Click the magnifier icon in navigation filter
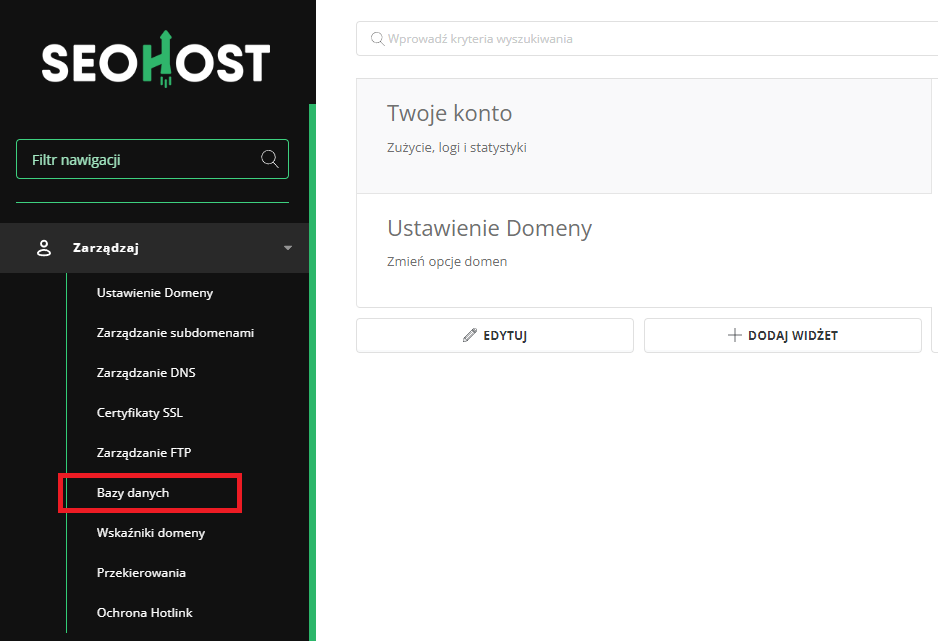Image resolution: width=938 pixels, height=641 pixels. tap(269, 159)
